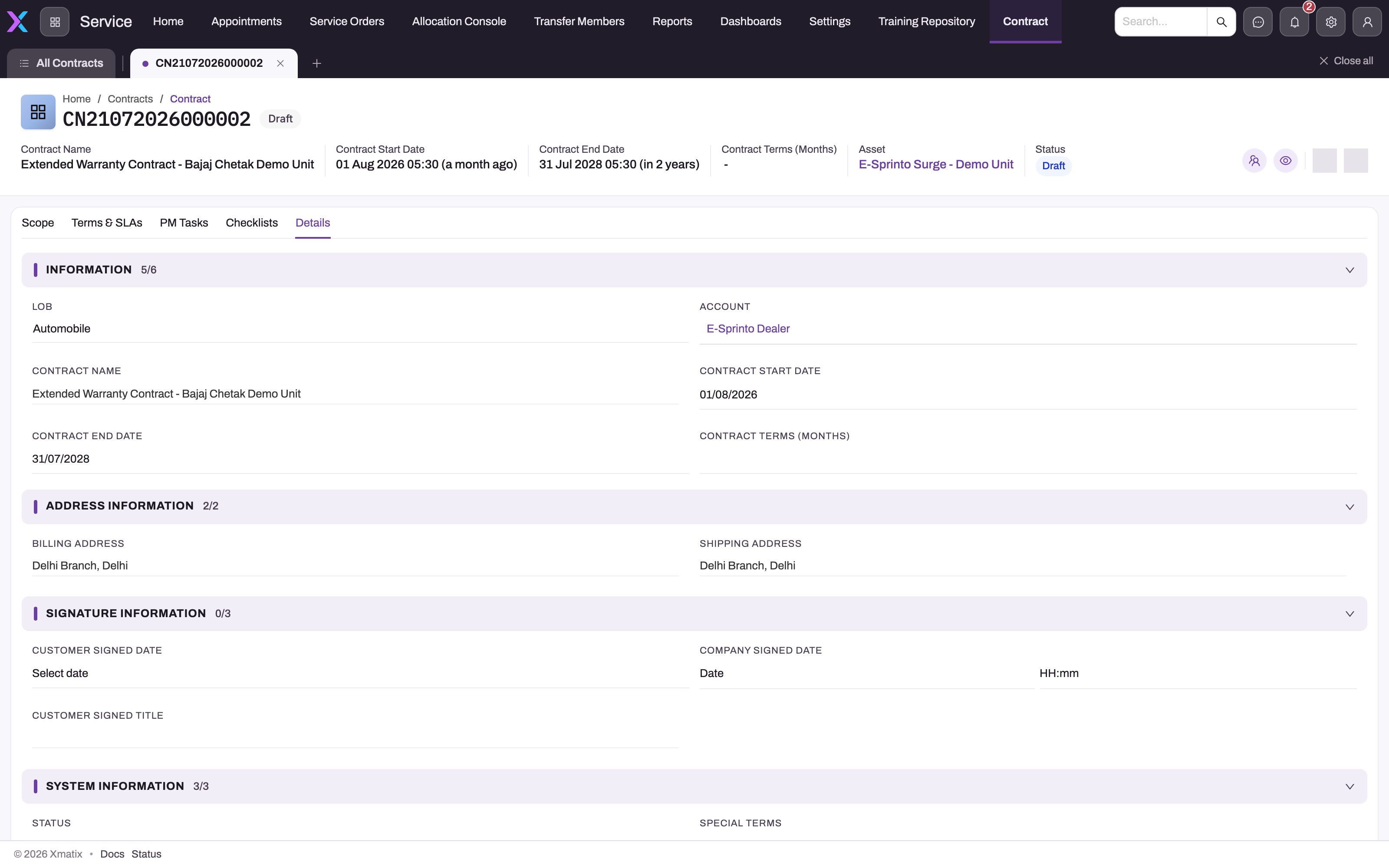
Task: Open the E-Sprinto Dealer account link
Action: pos(748,329)
